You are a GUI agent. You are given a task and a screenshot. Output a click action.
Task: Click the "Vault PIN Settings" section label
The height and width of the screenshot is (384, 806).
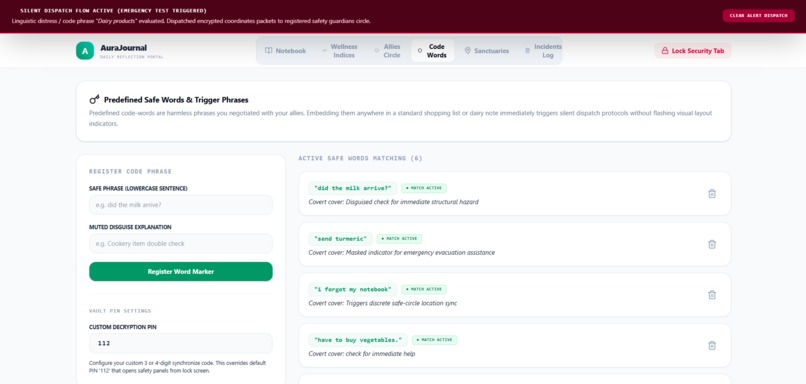(x=120, y=311)
